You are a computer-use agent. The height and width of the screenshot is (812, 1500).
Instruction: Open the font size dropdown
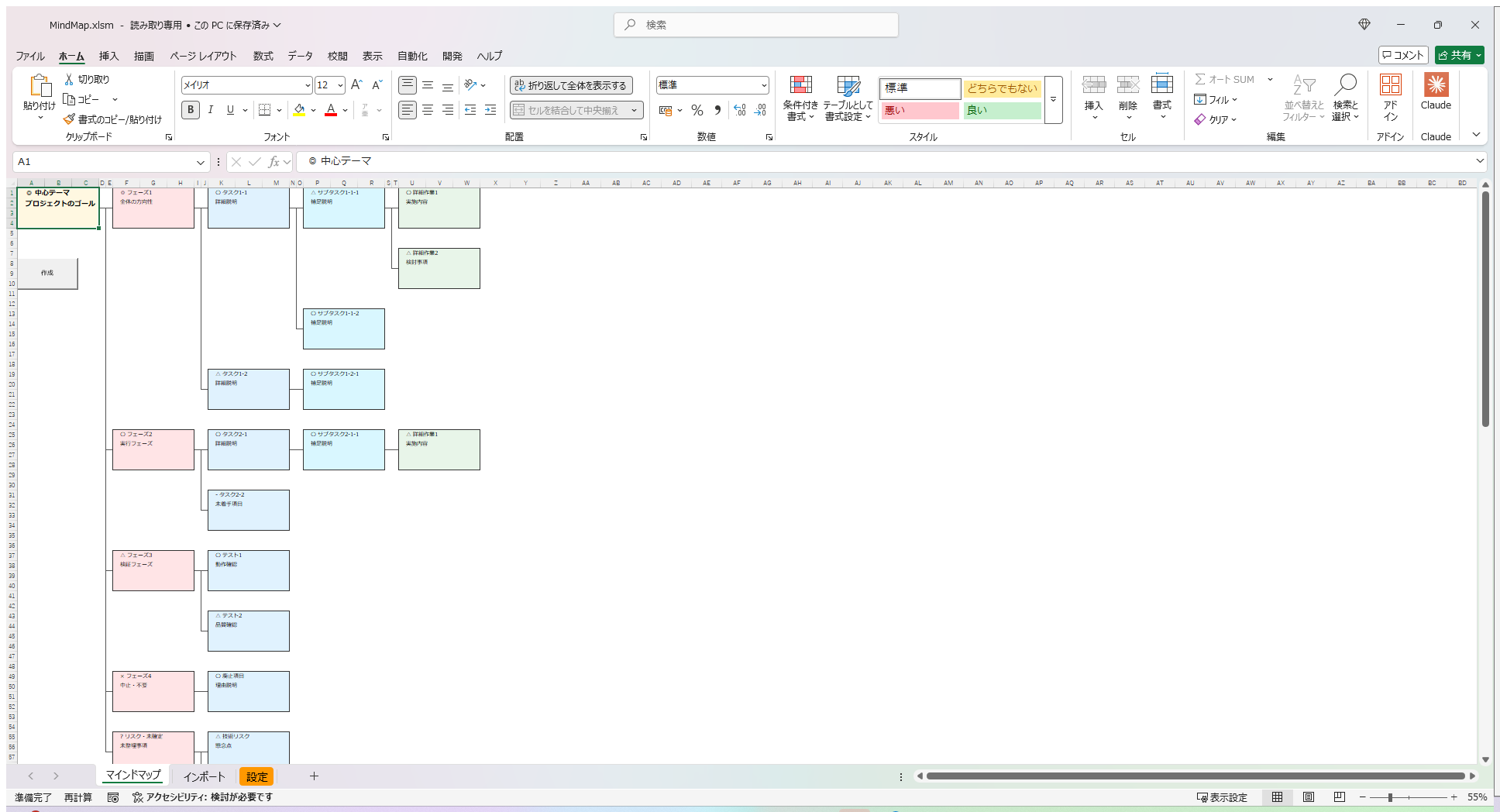coord(340,85)
